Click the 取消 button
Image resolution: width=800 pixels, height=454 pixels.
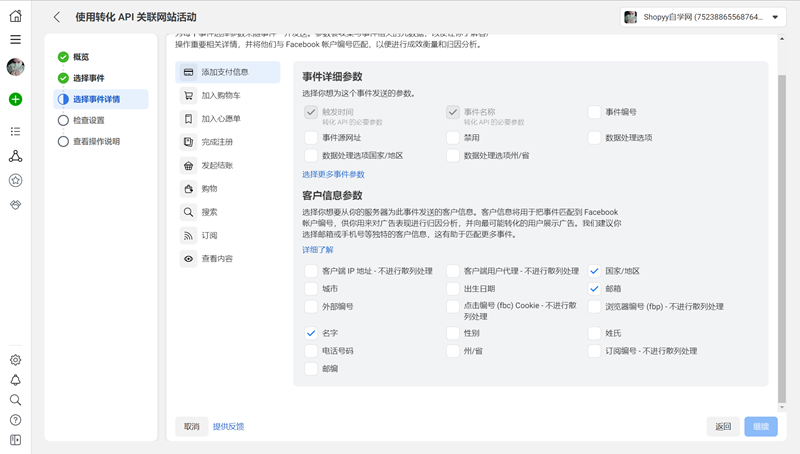pyautogui.click(x=190, y=426)
